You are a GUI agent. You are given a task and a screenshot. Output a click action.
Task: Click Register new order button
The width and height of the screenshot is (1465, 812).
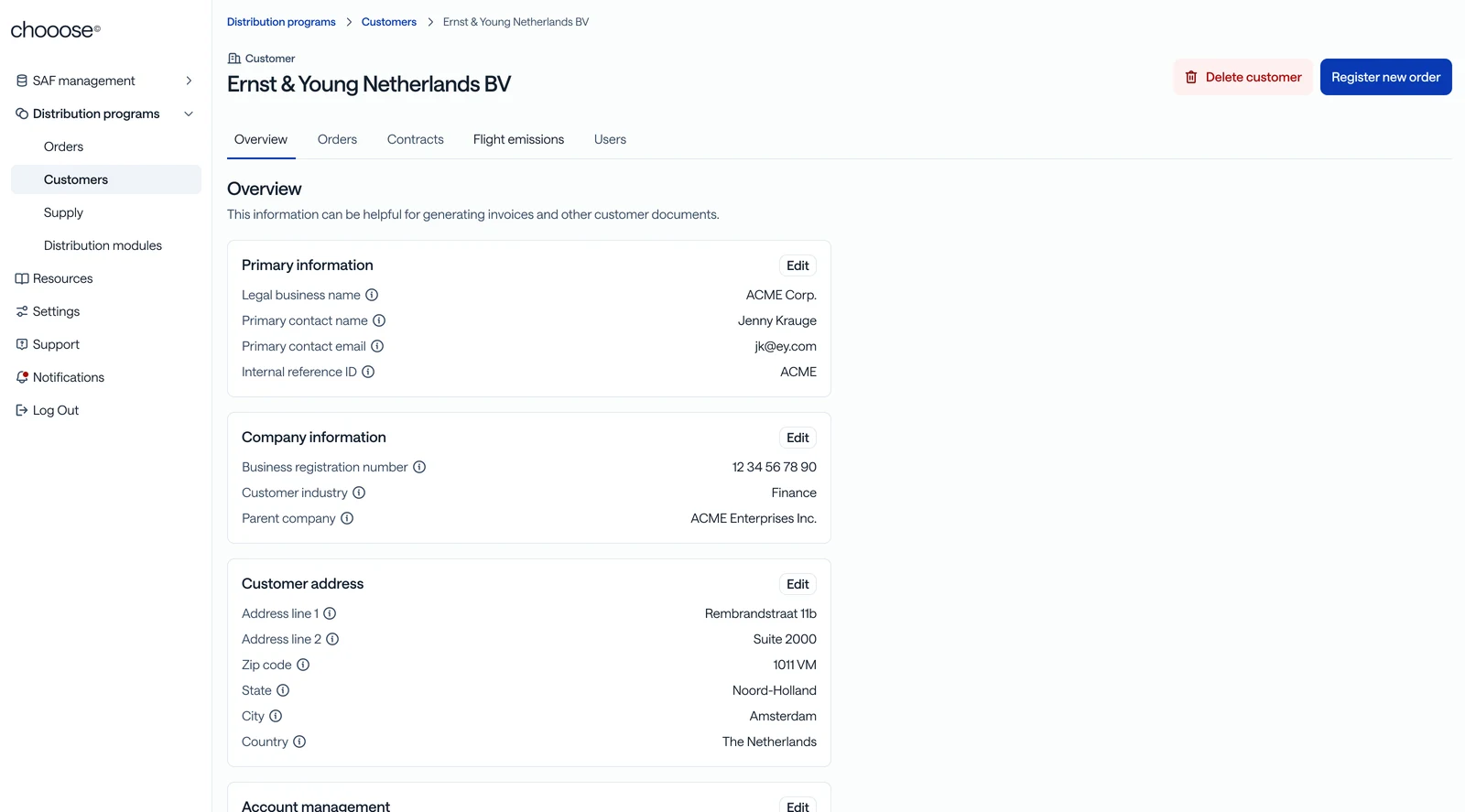(x=1386, y=77)
